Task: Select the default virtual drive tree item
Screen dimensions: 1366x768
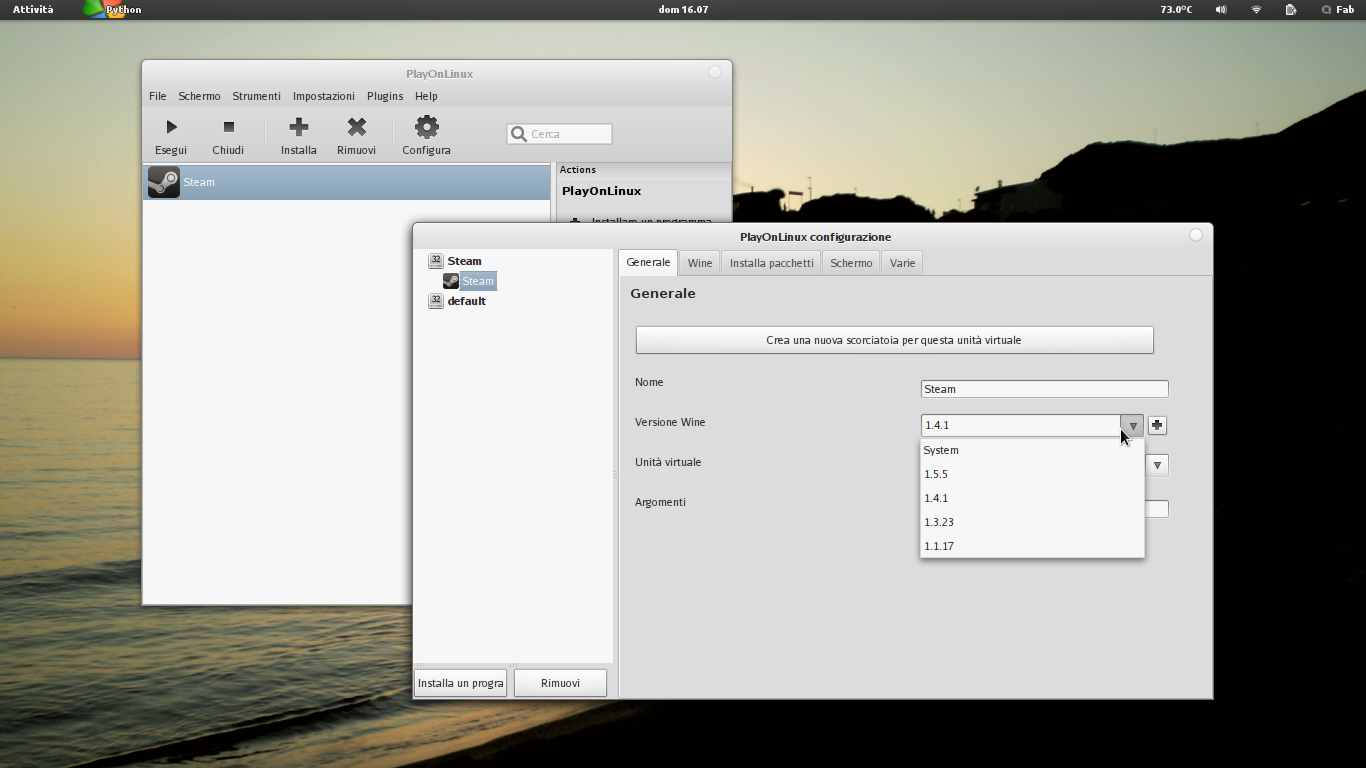Action: pos(466,301)
